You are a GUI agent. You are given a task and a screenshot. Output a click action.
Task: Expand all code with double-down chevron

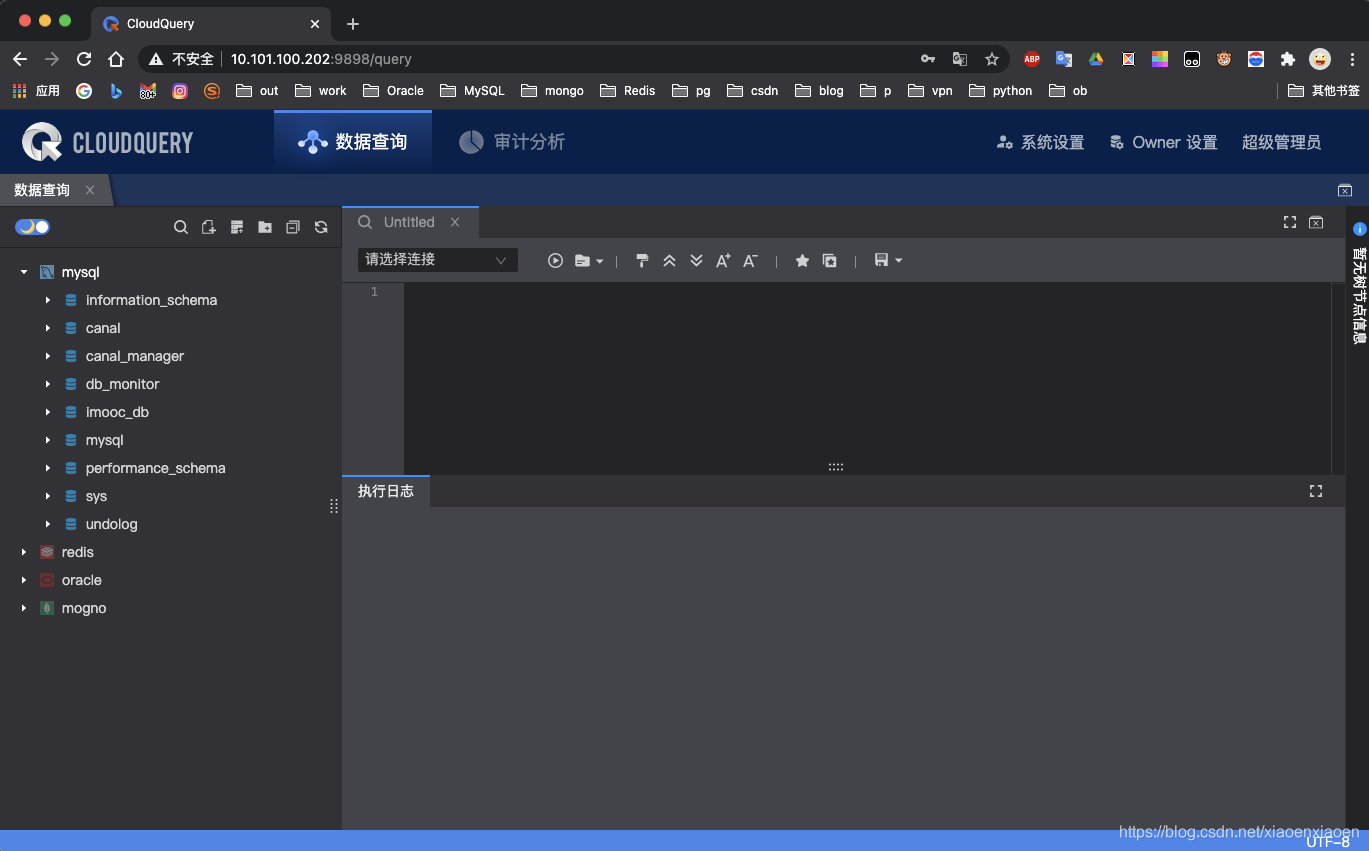click(696, 260)
